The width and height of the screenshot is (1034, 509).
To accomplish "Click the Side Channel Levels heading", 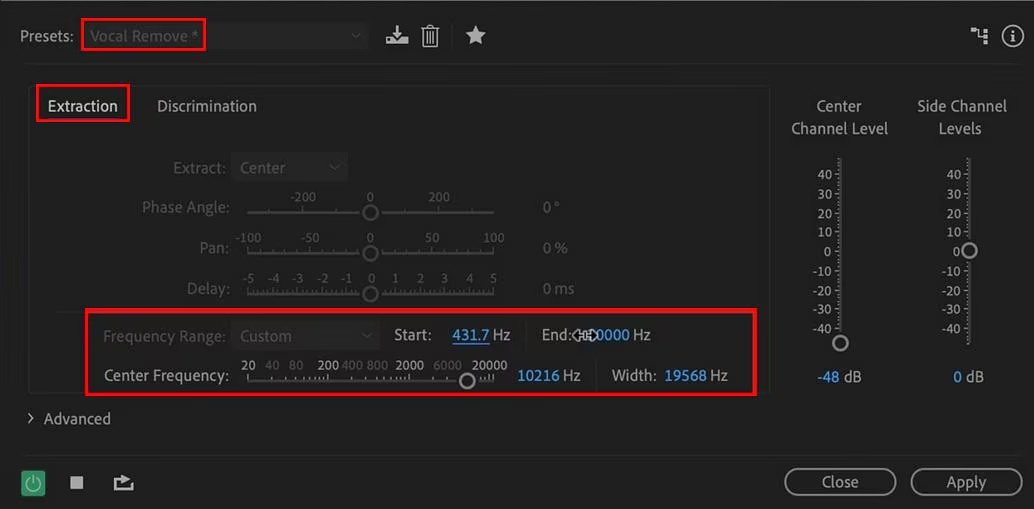I will pos(961,117).
